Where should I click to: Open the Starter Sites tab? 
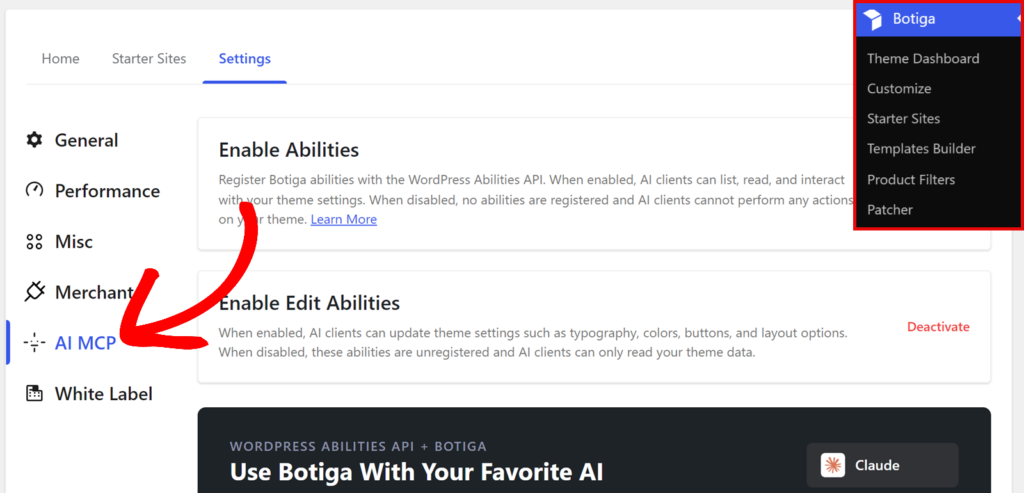[x=149, y=59]
